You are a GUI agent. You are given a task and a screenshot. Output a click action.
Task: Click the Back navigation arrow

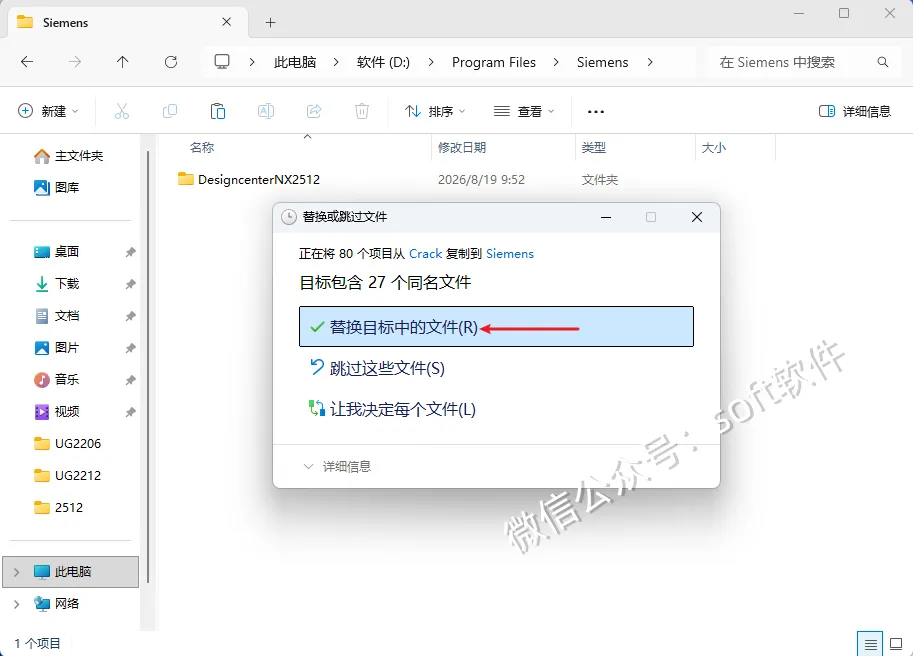click(x=27, y=62)
